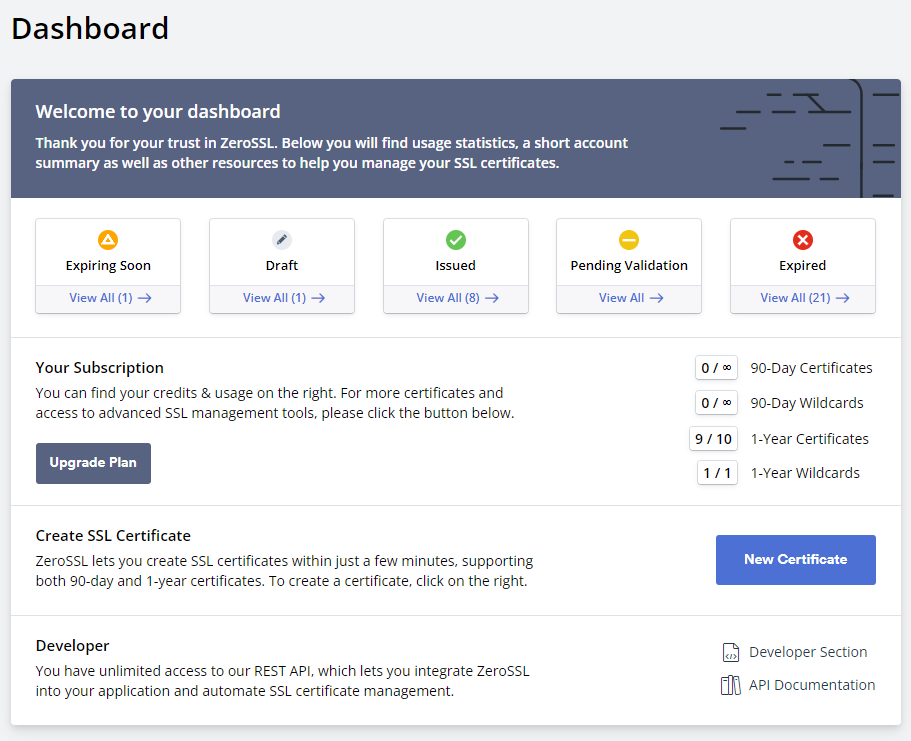View all 21 expired certificates

pyautogui.click(x=804, y=298)
